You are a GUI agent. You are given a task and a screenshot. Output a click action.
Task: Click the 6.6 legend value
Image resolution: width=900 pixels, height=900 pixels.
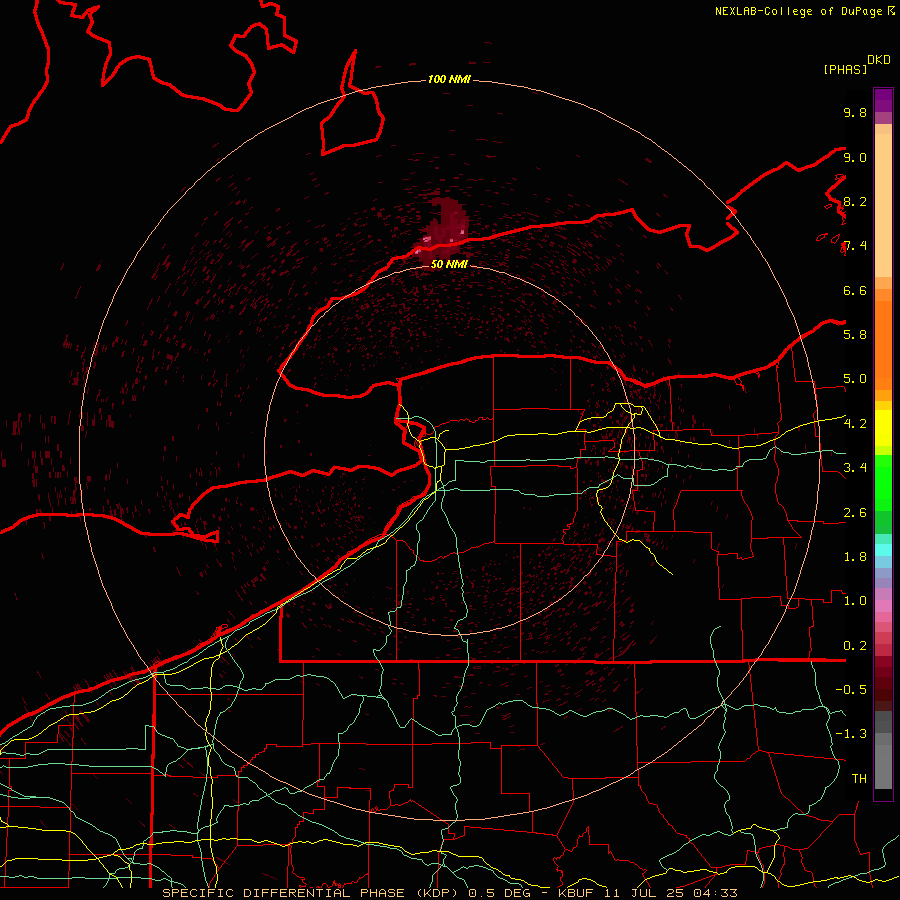pyautogui.click(x=855, y=290)
